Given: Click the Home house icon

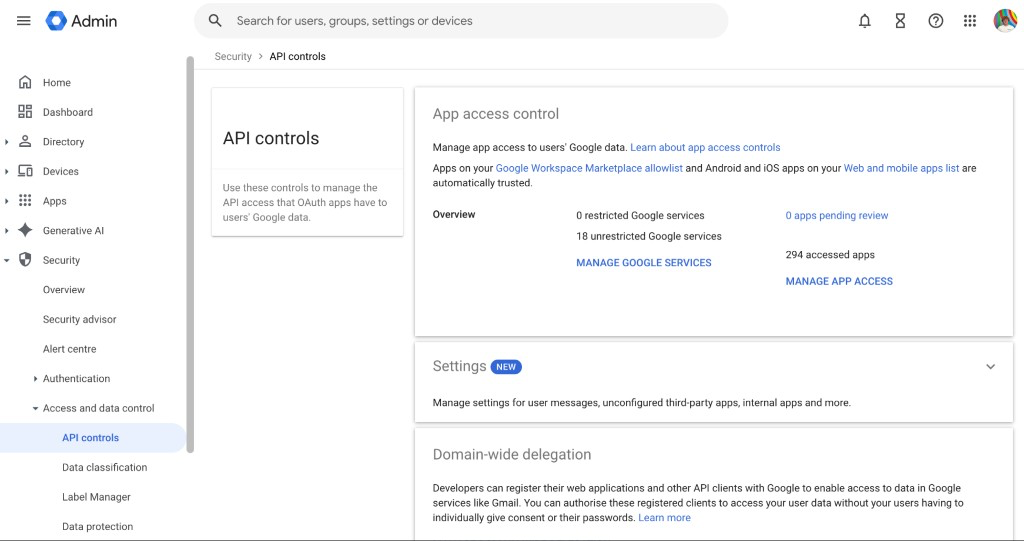Looking at the screenshot, I should [x=25, y=82].
